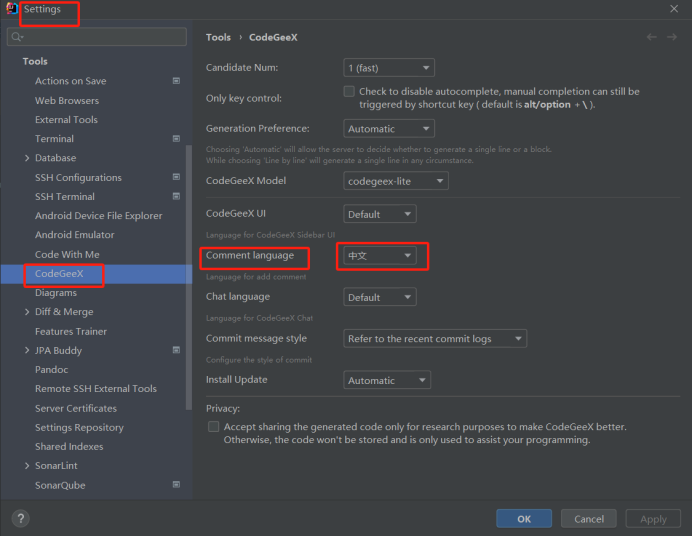Open the CodeGeeX Model dropdown
The height and width of the screenshot is (536, 692).
click(x=396, y=181)
